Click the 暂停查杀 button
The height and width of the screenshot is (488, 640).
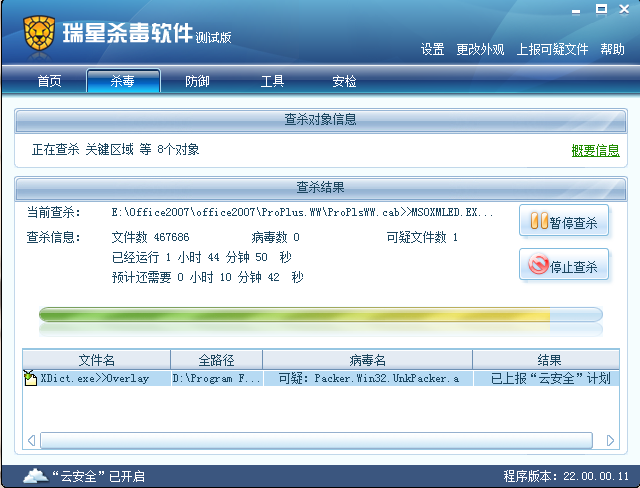[564, 221]
